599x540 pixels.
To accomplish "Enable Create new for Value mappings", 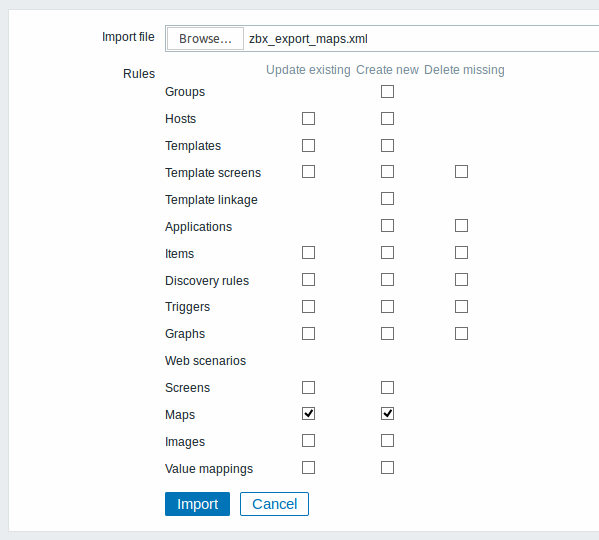I will coord(387,467).
